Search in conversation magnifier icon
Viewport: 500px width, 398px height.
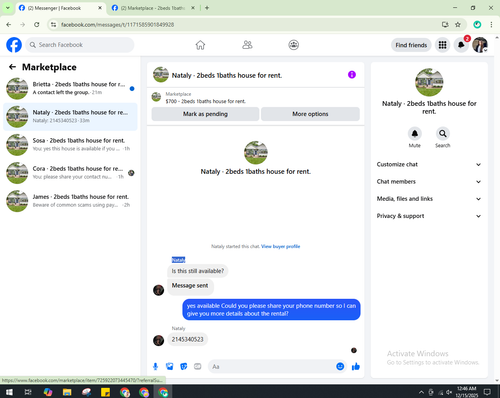coord(442,134)
